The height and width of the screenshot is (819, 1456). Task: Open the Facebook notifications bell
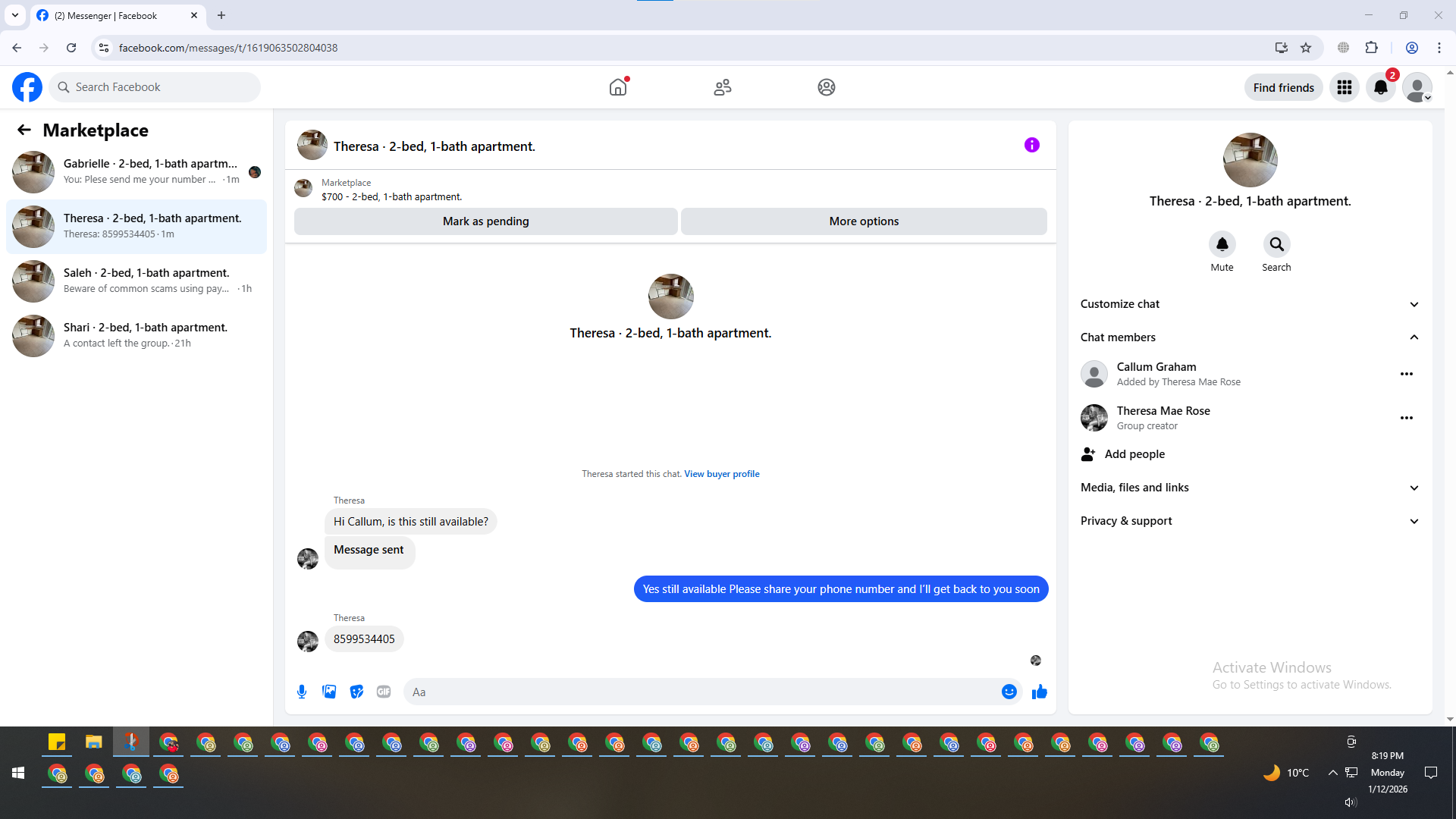click(x=1380, y=87)
